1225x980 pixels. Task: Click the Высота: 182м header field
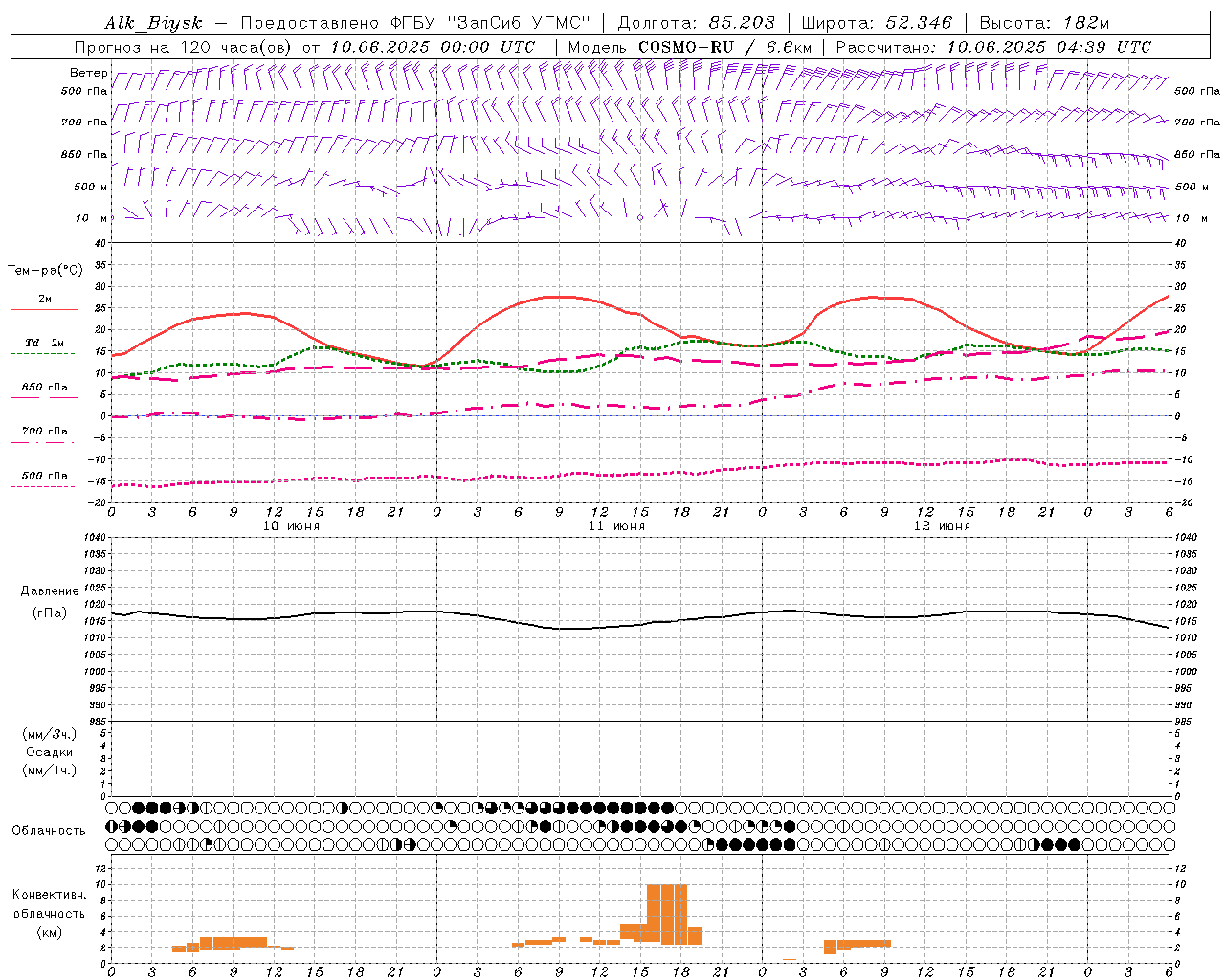pos(1044,23)
